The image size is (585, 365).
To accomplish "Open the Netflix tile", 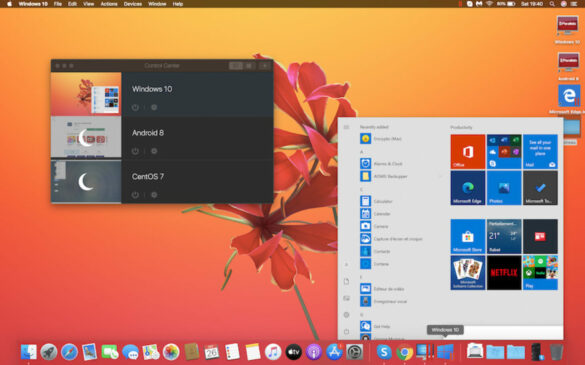I will click(504, 272).
